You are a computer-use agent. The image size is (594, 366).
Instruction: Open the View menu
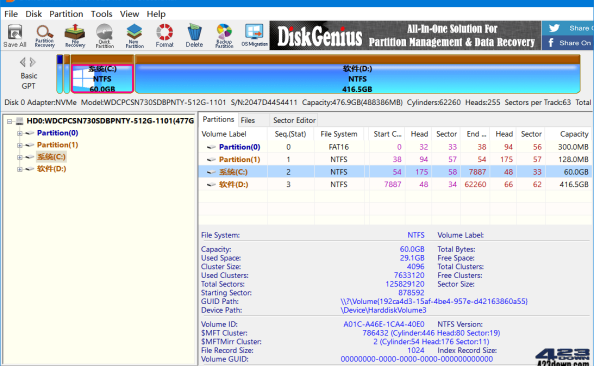click(x=129, y=14)
